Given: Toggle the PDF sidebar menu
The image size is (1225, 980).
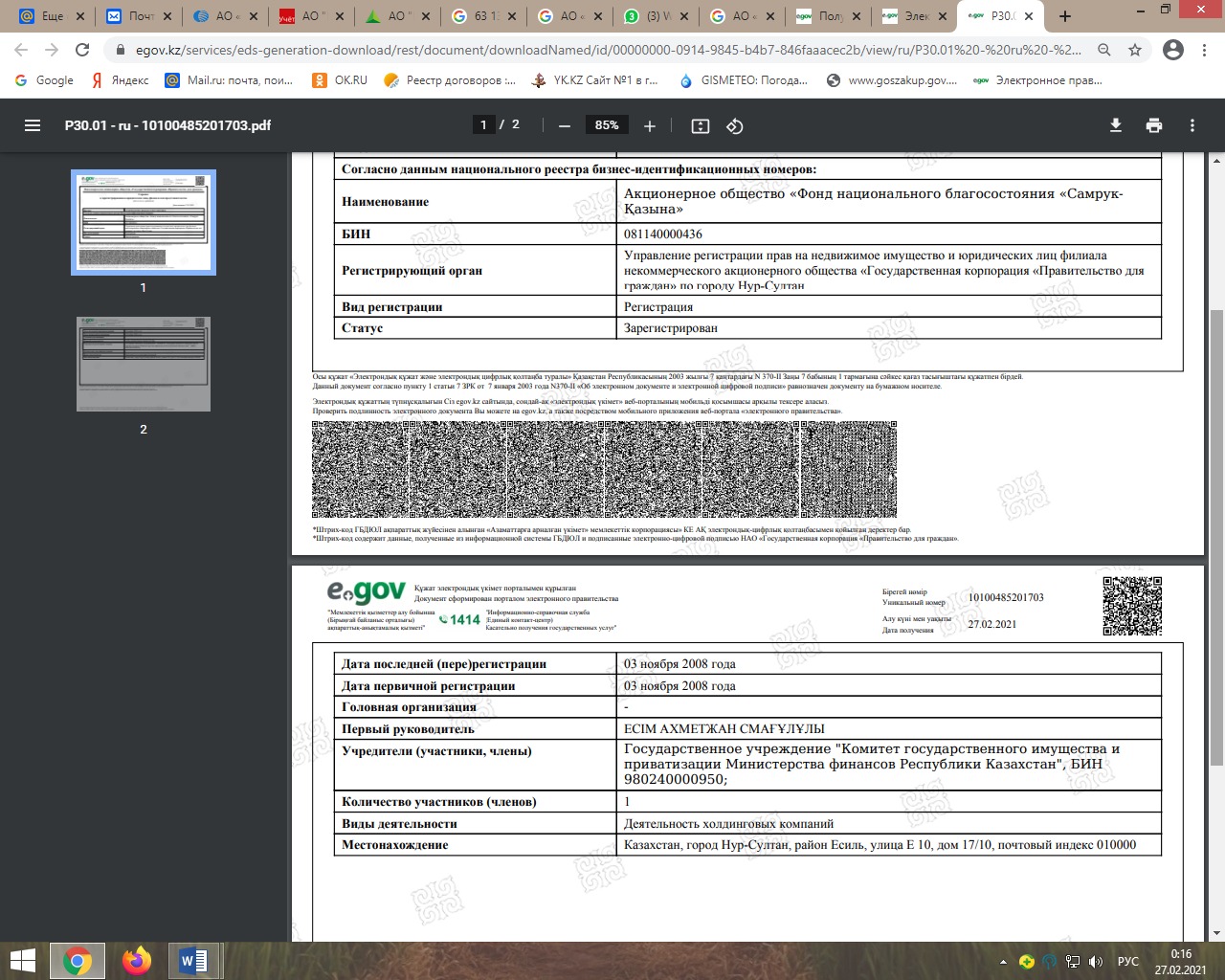Looking at the screenshot, I should (33, 125).
